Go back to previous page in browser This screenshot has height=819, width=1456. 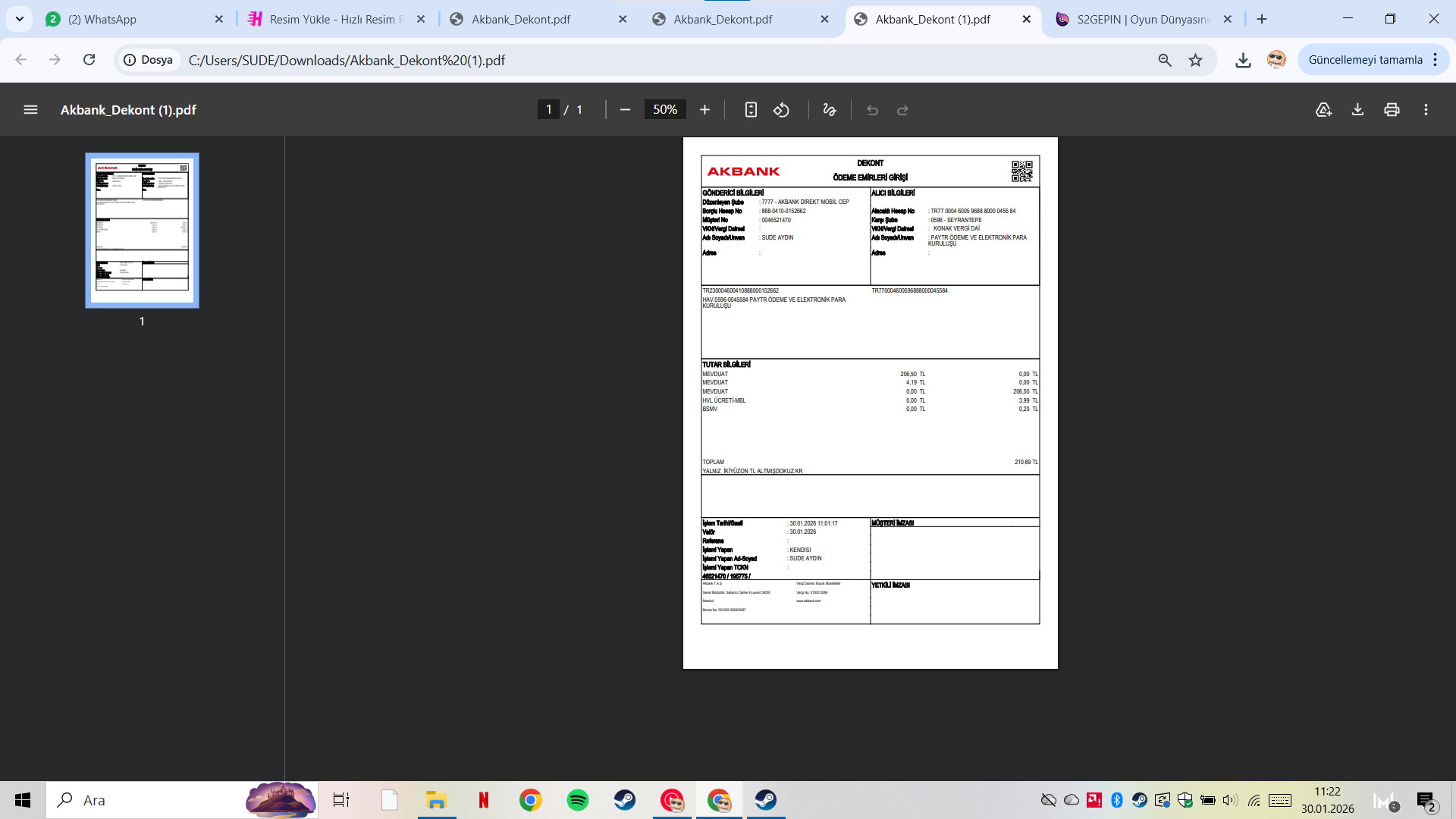[21, 60]
